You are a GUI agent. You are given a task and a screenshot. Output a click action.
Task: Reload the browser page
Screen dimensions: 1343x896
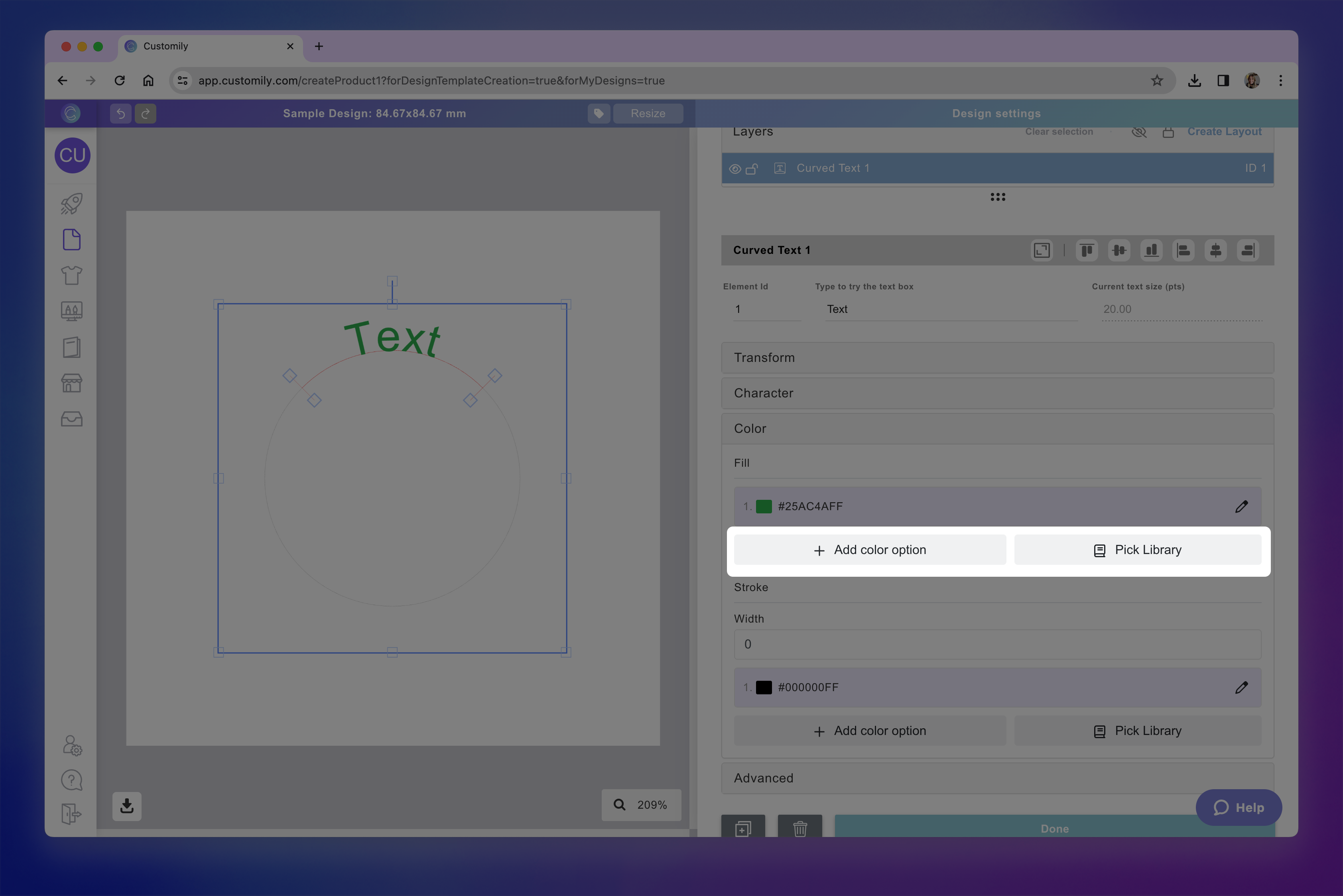(x=120, y=81)
